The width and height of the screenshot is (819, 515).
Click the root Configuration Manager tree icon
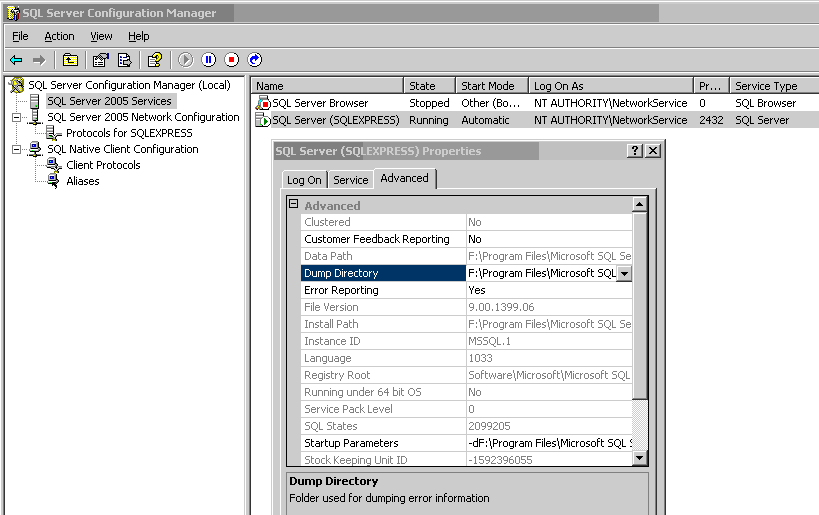click(x=17, y=85)
